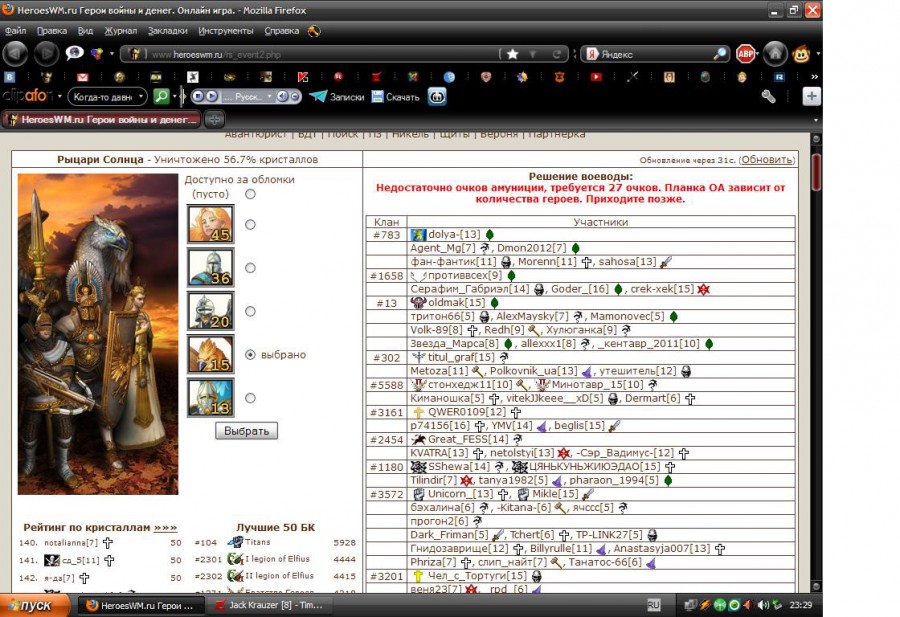Select radio next to unit 45
Image resolution: width=900 pixels, height=617 pixels.
coord(250,224)
